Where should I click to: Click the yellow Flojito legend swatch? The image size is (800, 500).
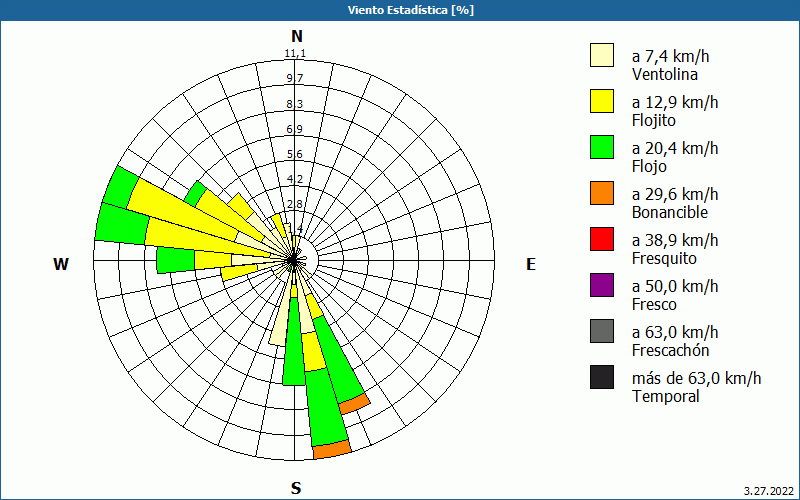[602, 101]
